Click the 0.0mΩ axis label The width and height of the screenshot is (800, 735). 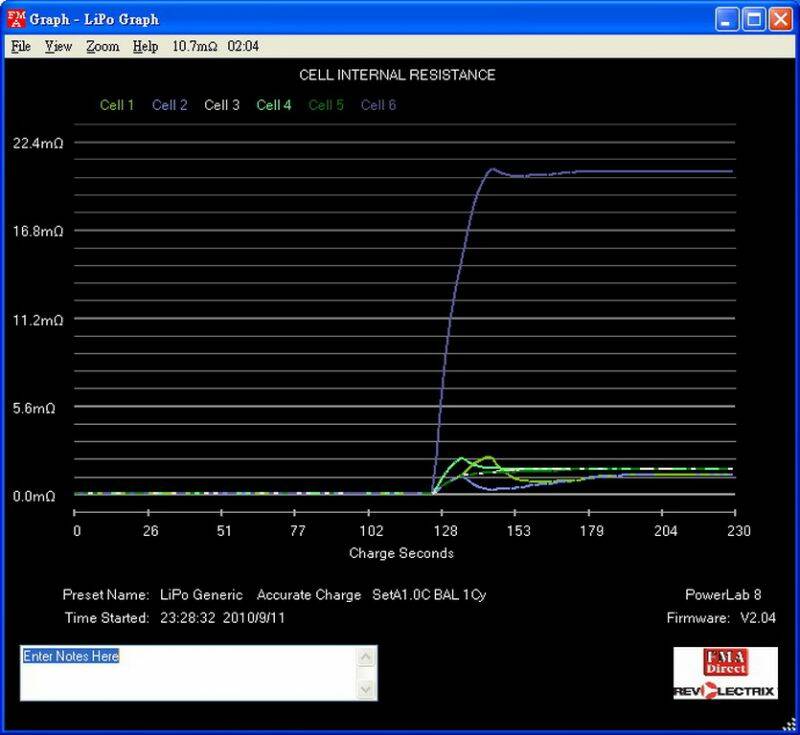(x=34, y=496)
